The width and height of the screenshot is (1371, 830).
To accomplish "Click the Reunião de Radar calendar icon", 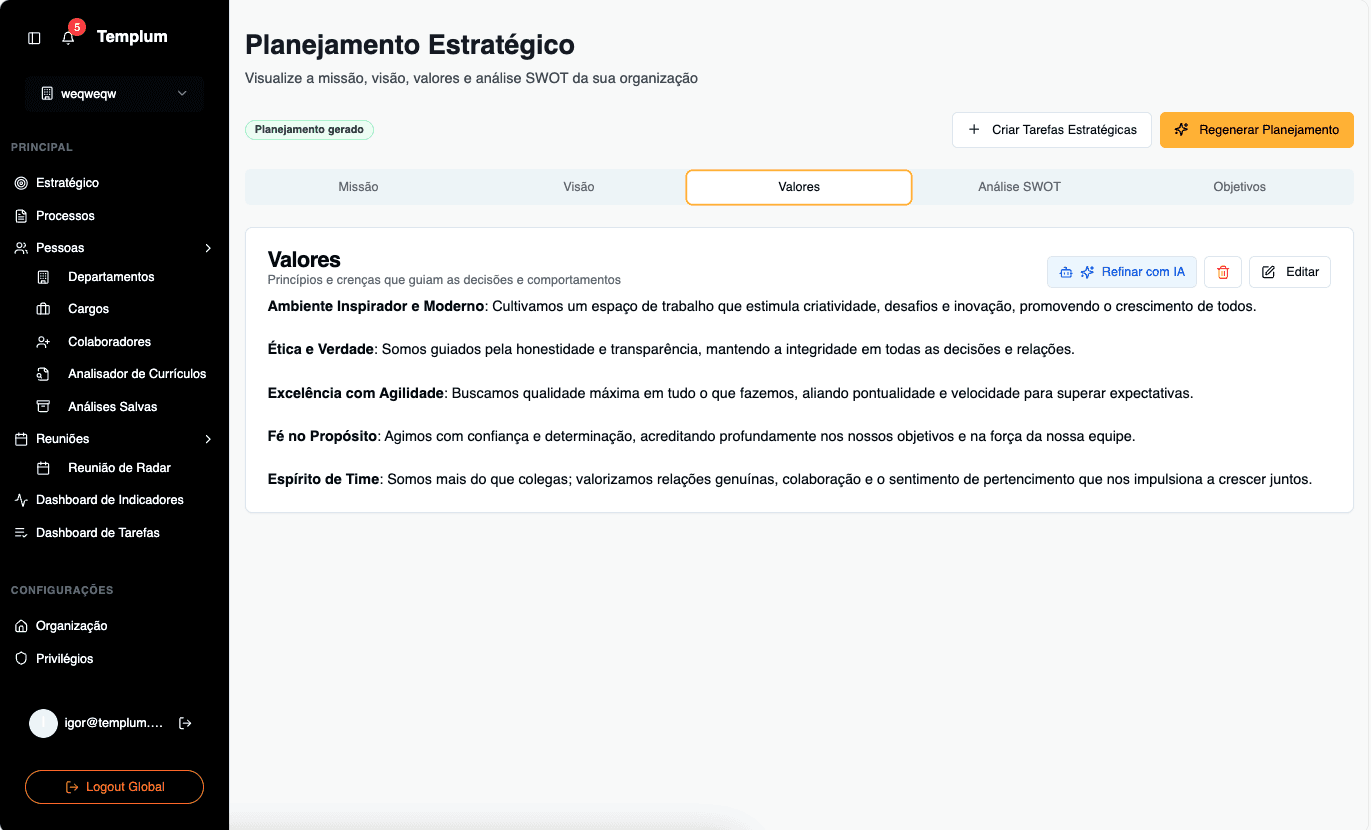I will point(43,468).
